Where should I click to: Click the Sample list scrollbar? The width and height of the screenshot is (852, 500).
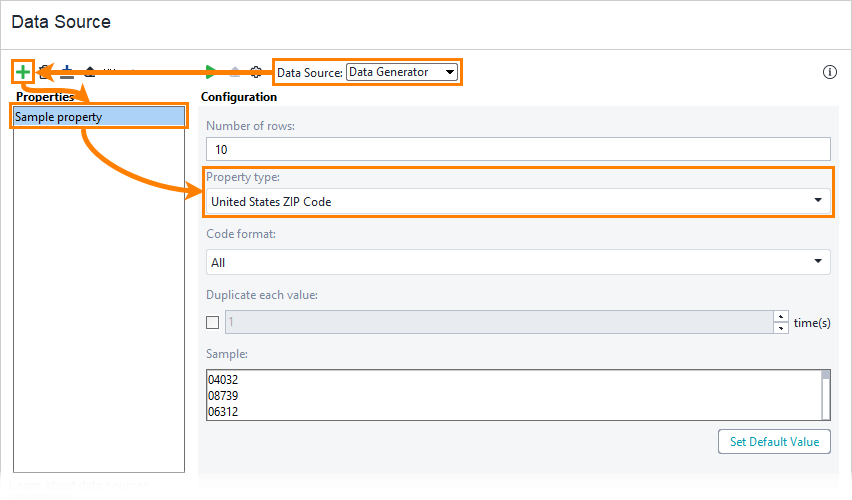pos(825,395)
